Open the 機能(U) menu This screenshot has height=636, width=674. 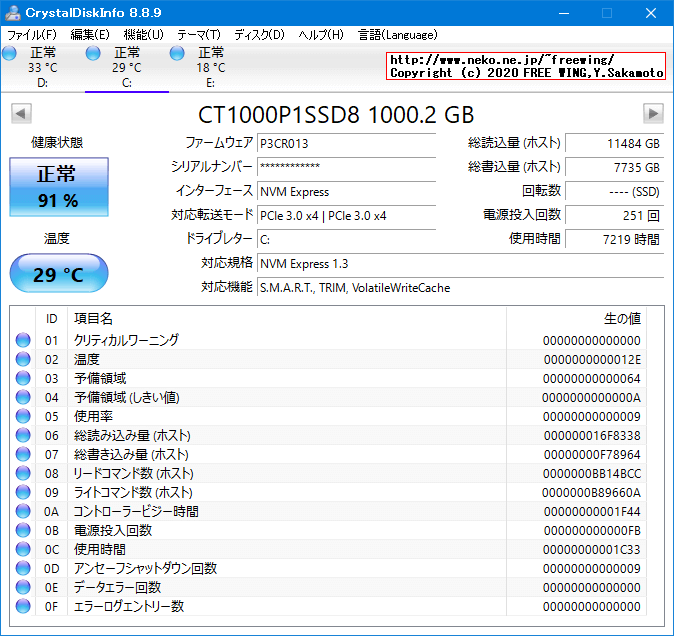point(144,35)
